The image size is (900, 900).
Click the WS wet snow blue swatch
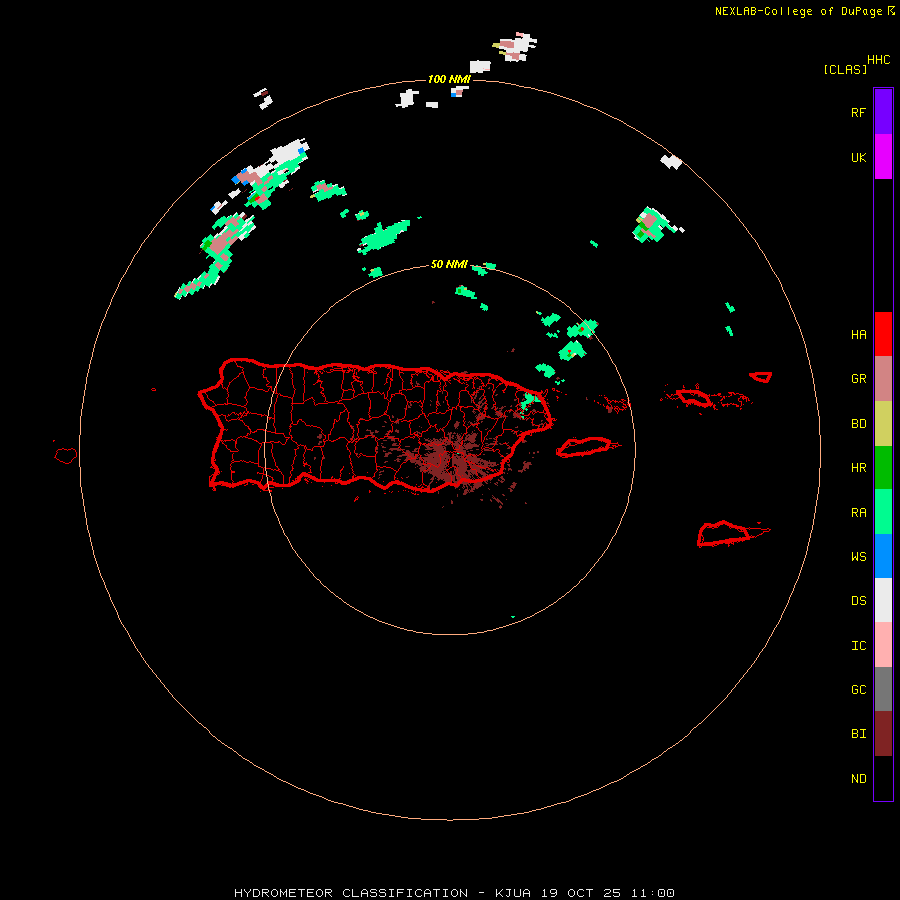point(883,556)
